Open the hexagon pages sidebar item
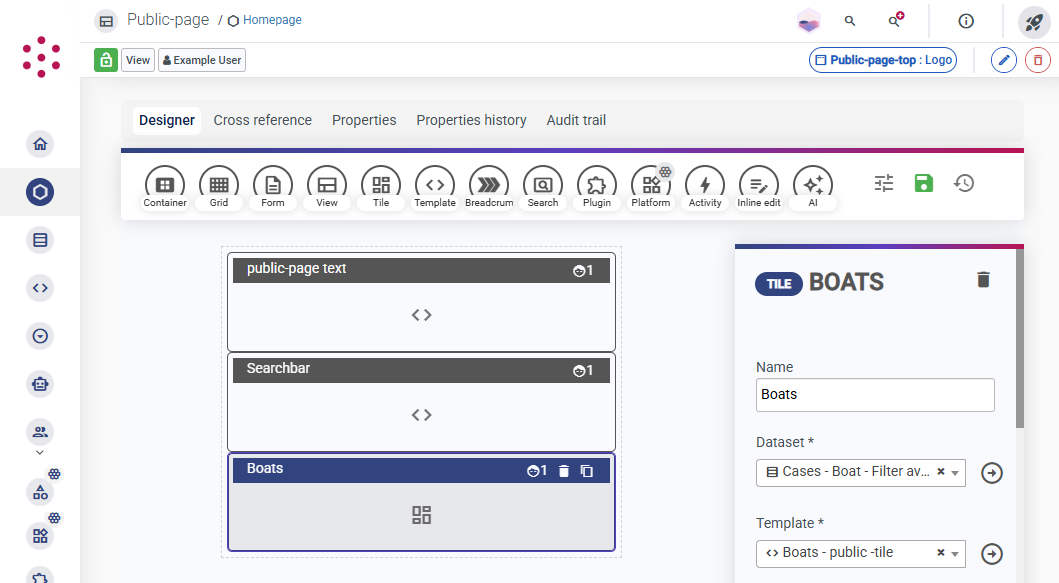The width and height of the screenshot is (1059, 583). click(41, 192)
